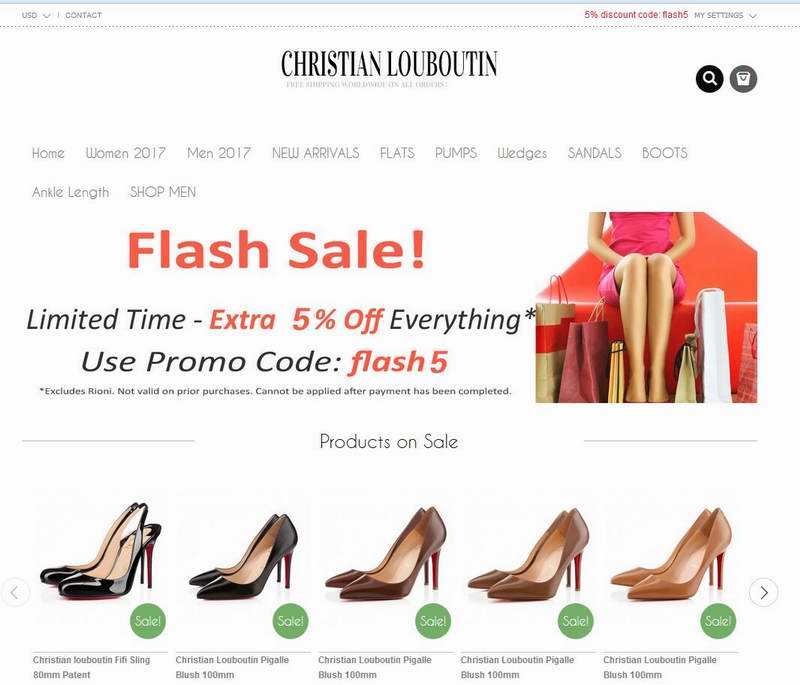Viewport: 800px width, 685px height.
Task: Open the BOOTS category
Action: tap(665, 153)
